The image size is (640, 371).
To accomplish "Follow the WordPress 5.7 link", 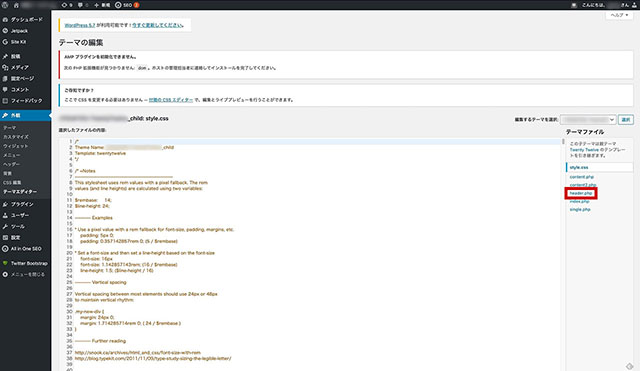I will (x=80, y=25).
